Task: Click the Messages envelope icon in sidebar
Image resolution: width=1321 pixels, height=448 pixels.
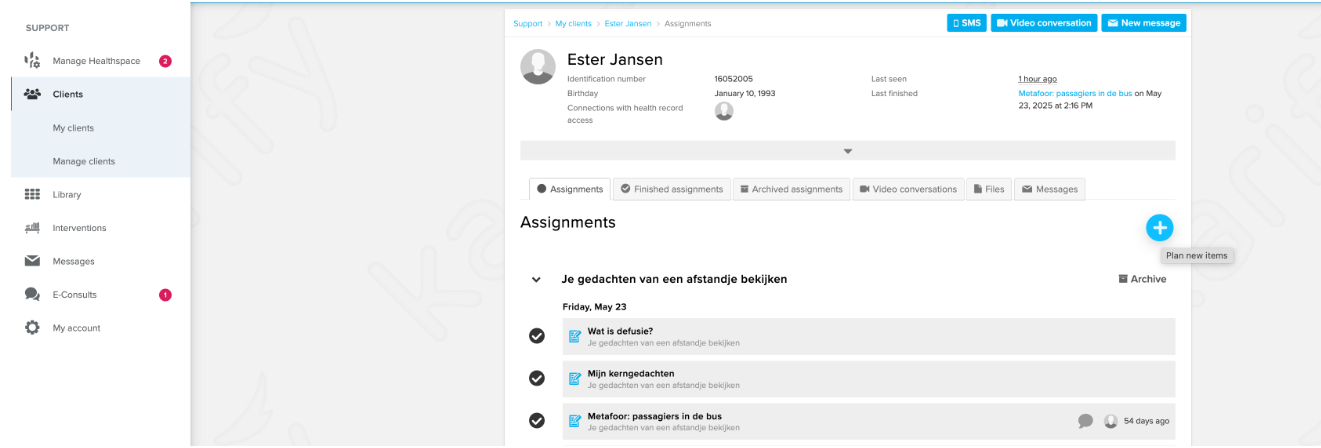Action: pos(32,261)
